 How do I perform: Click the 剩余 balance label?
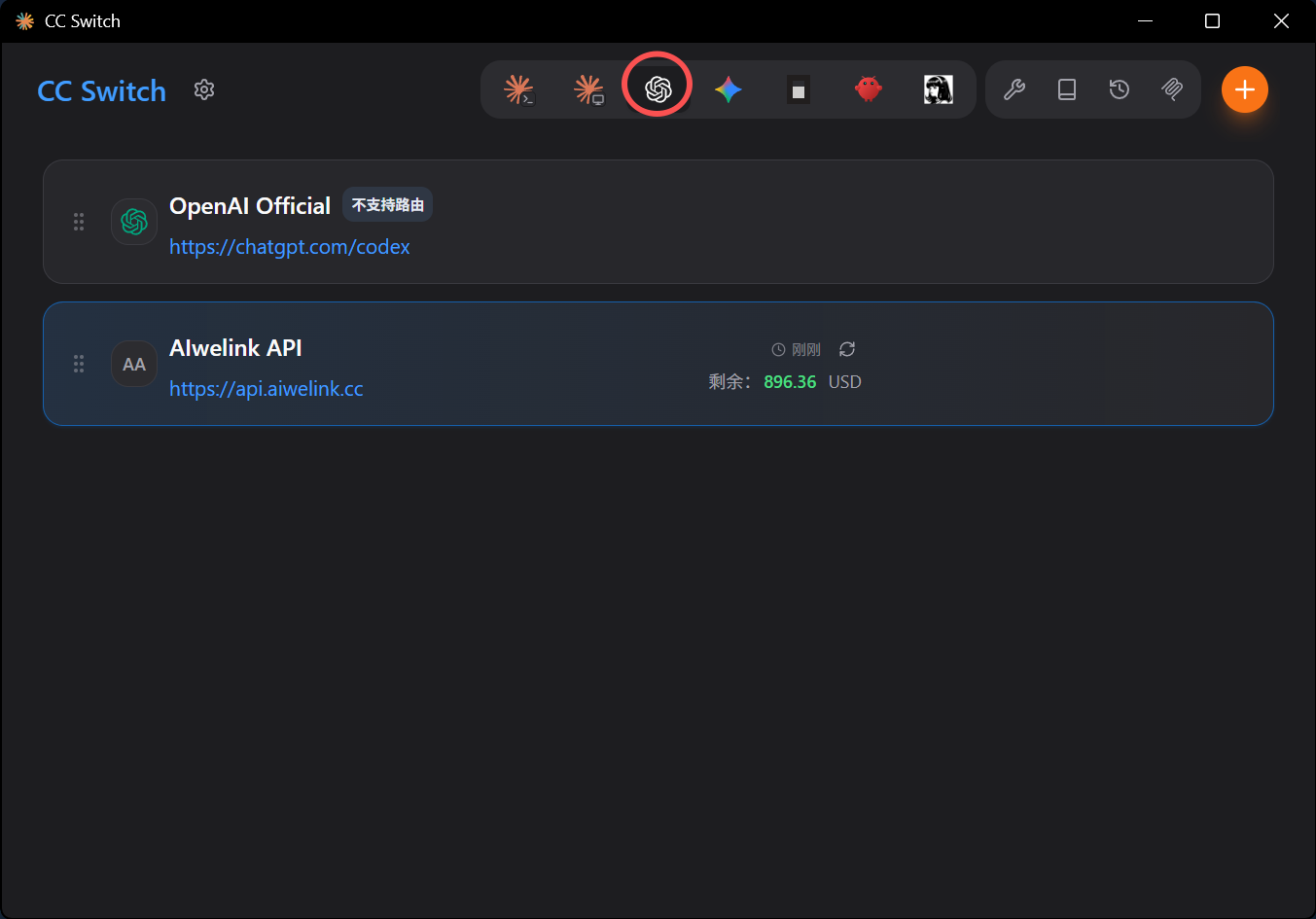click(x=729, y=382)
